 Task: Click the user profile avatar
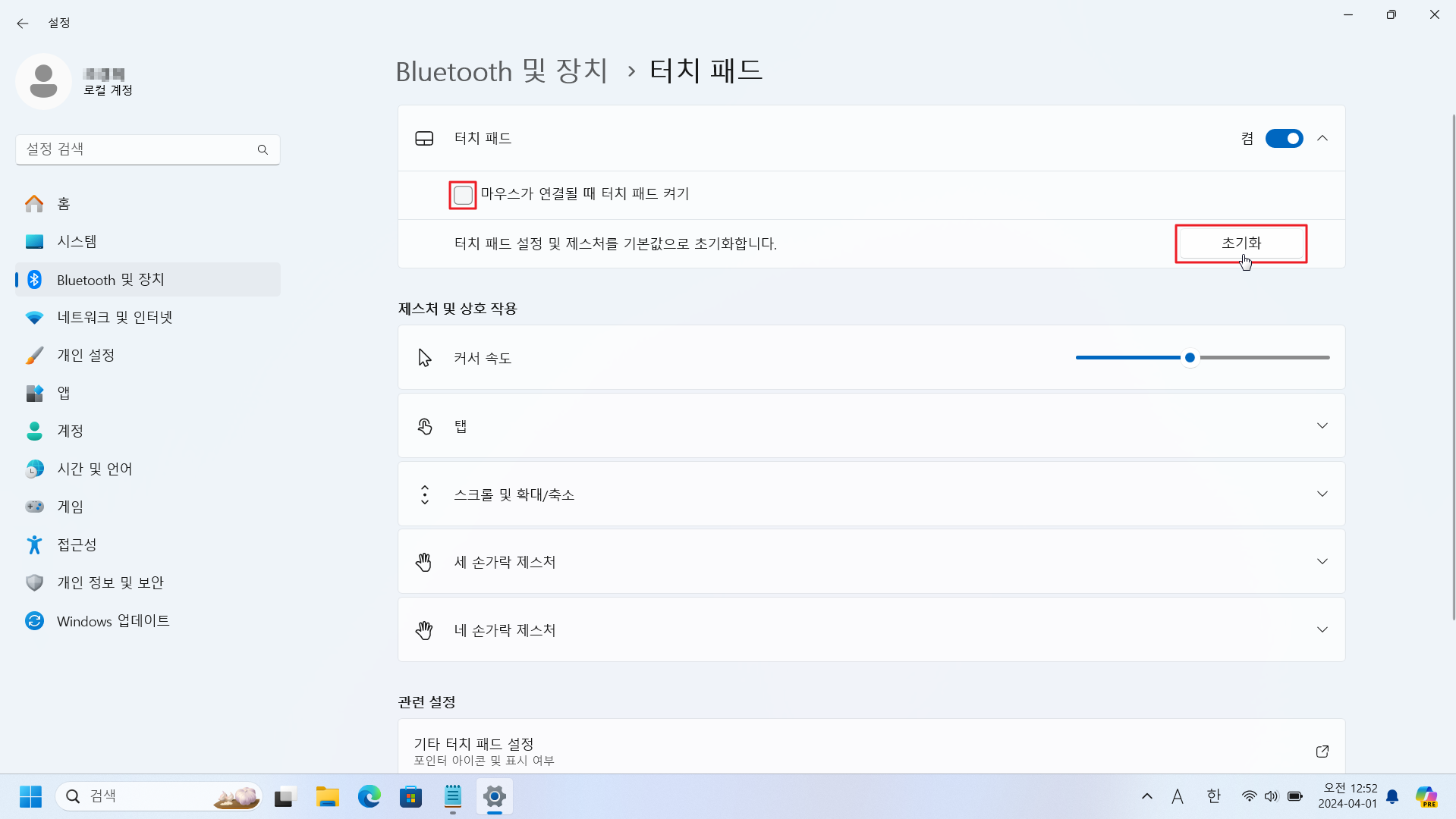tap(43, 81)
